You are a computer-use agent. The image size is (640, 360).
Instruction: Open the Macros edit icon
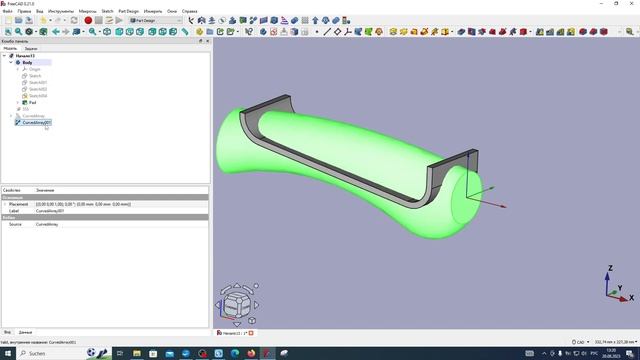pyautogui.click(x=109, y=20)
